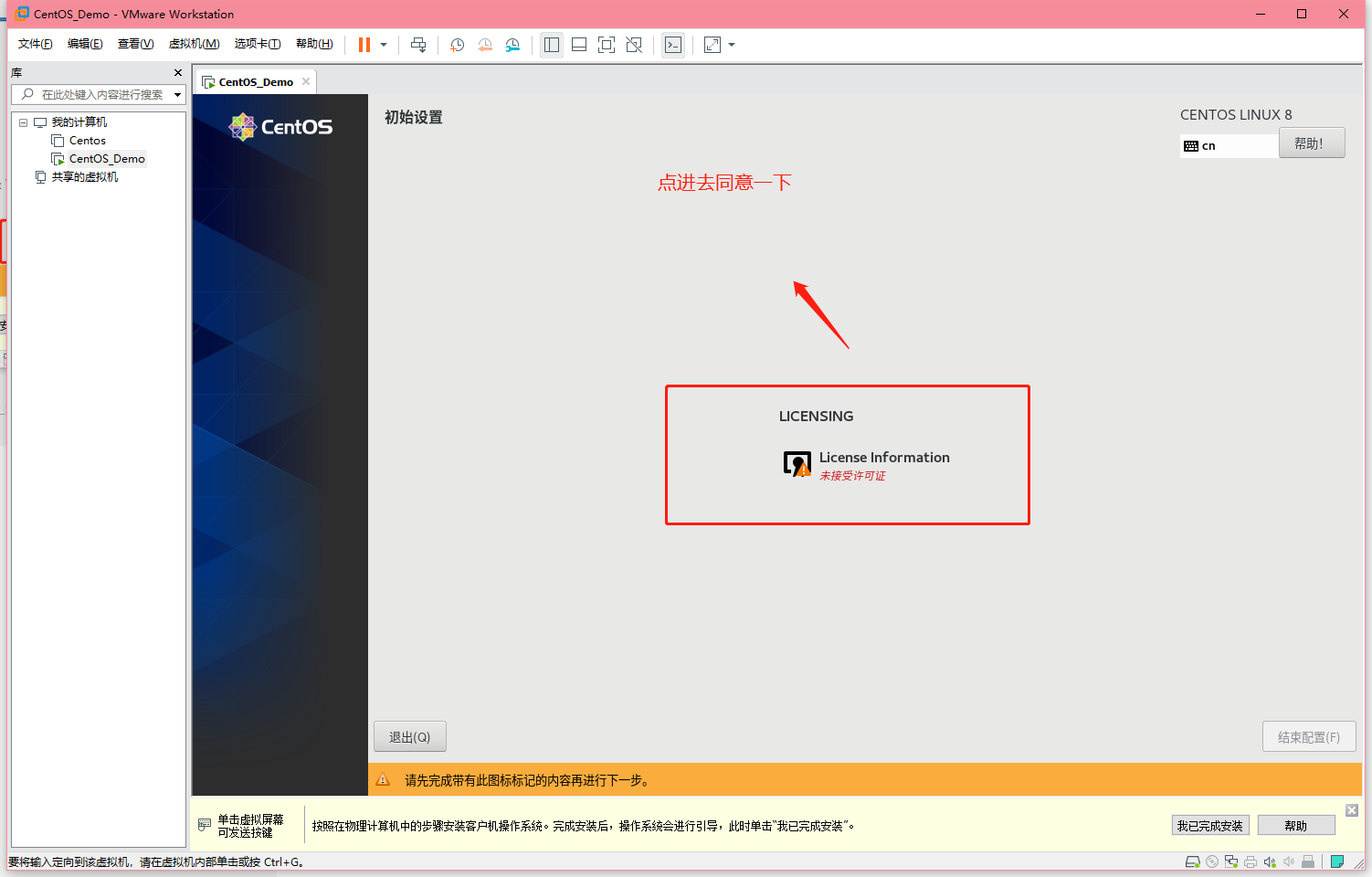
Task: Click the CD/DVD drive status icon
Action: pyautogui.click(x=1212, y=861)
